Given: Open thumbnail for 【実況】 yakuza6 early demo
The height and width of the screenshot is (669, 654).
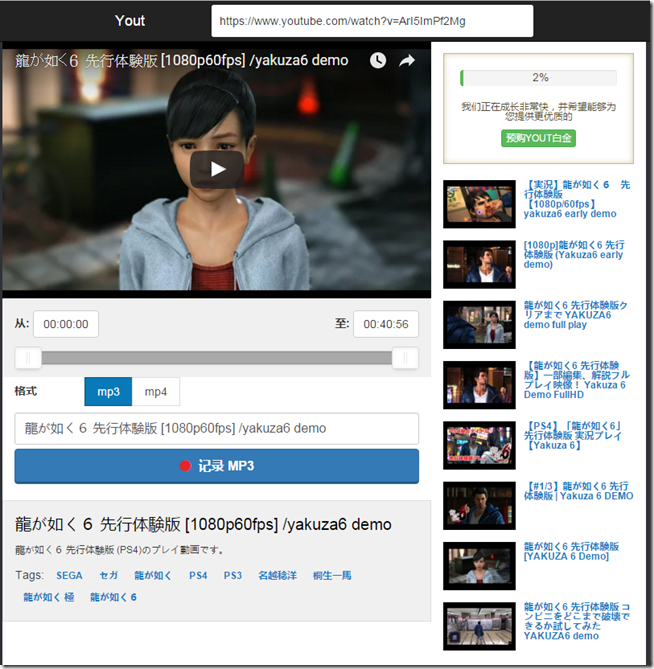Looking at the screenshot, I should point(479,204).
